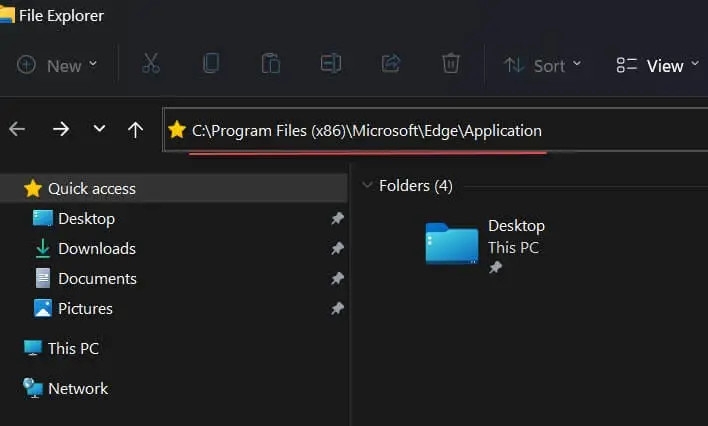Click the pin icon beside Pictures

coord(337,309)
